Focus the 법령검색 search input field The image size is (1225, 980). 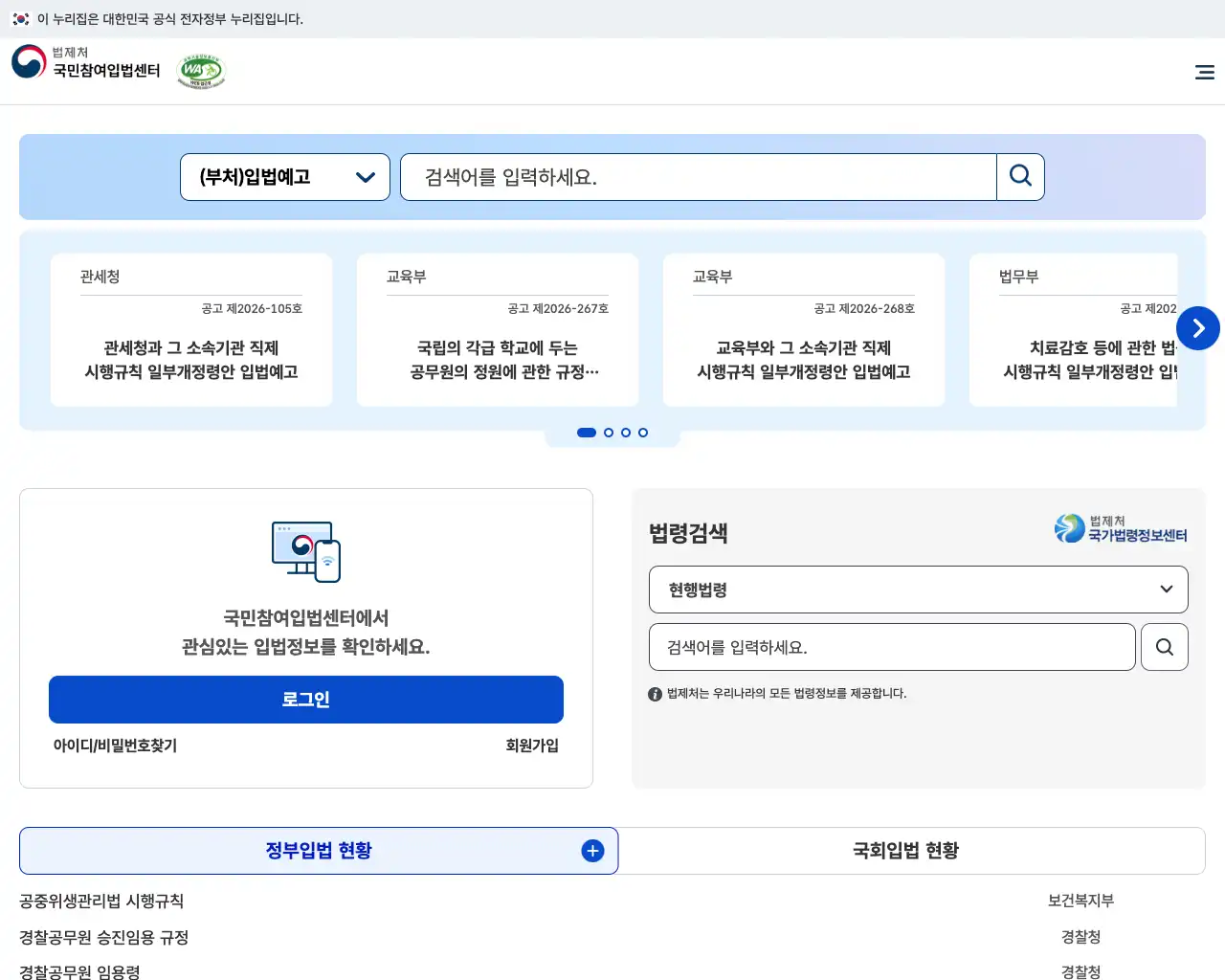(x=893, y=647)
